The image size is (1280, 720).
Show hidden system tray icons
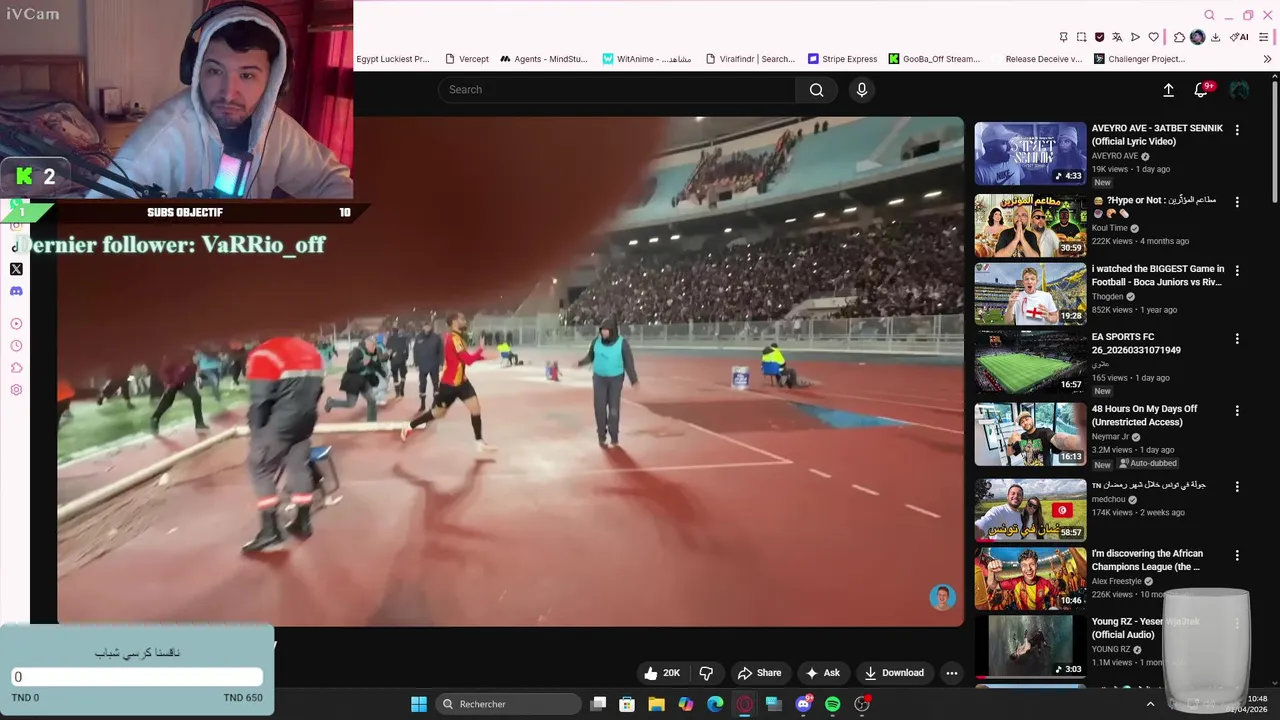point(1150,704)
